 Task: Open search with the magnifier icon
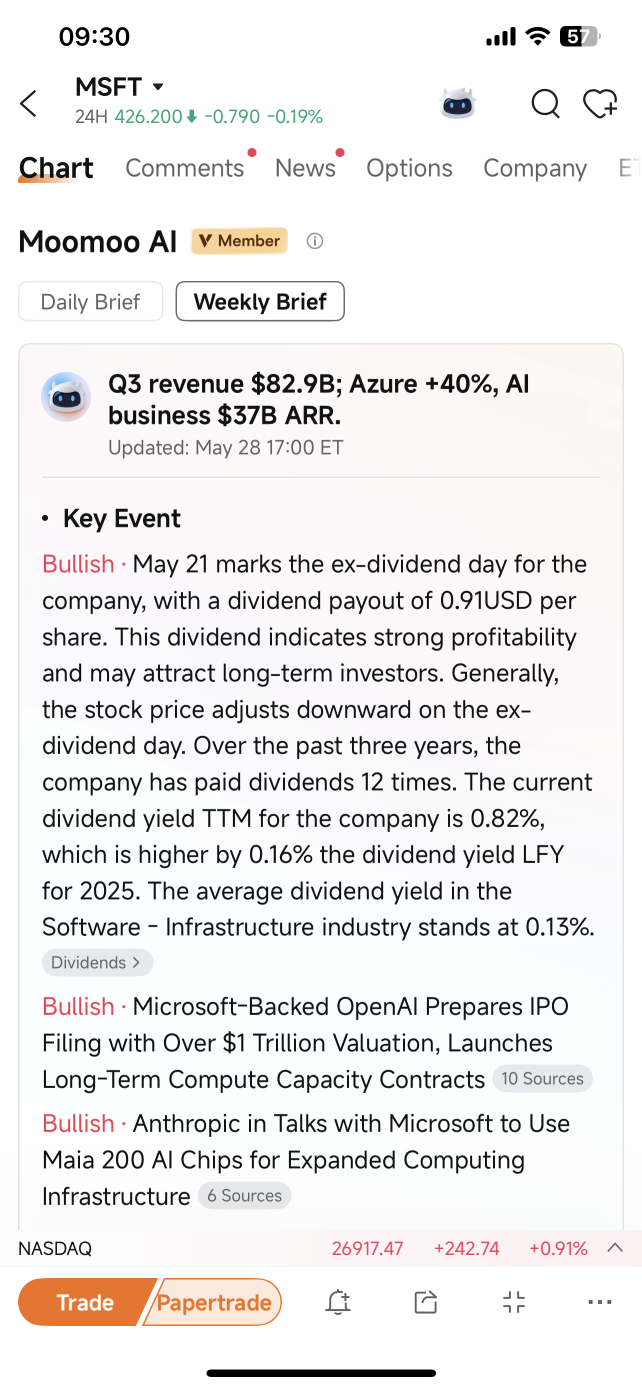pos(545,103)
